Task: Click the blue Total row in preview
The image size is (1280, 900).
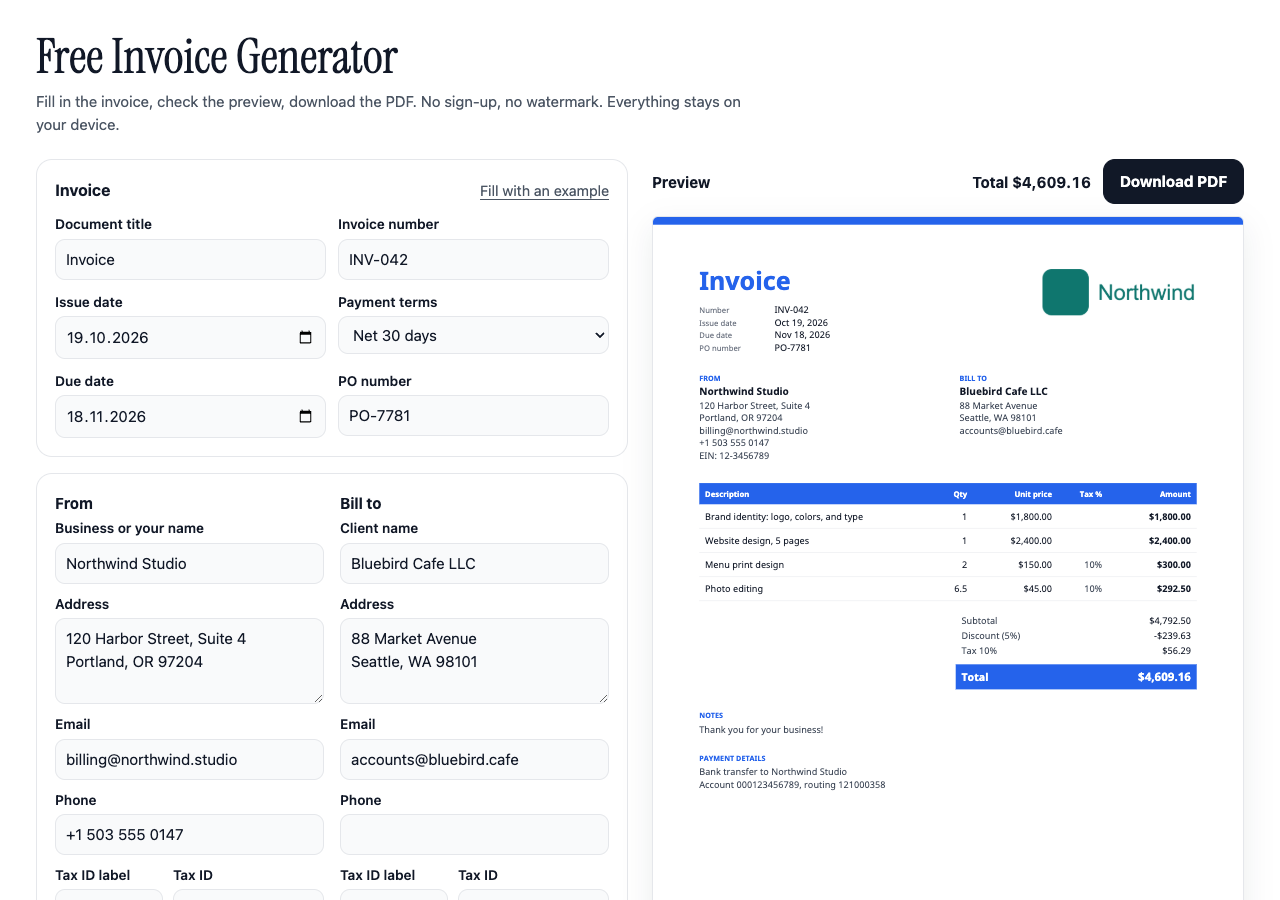Action: pyautogui.click(x=1076, y=677)
